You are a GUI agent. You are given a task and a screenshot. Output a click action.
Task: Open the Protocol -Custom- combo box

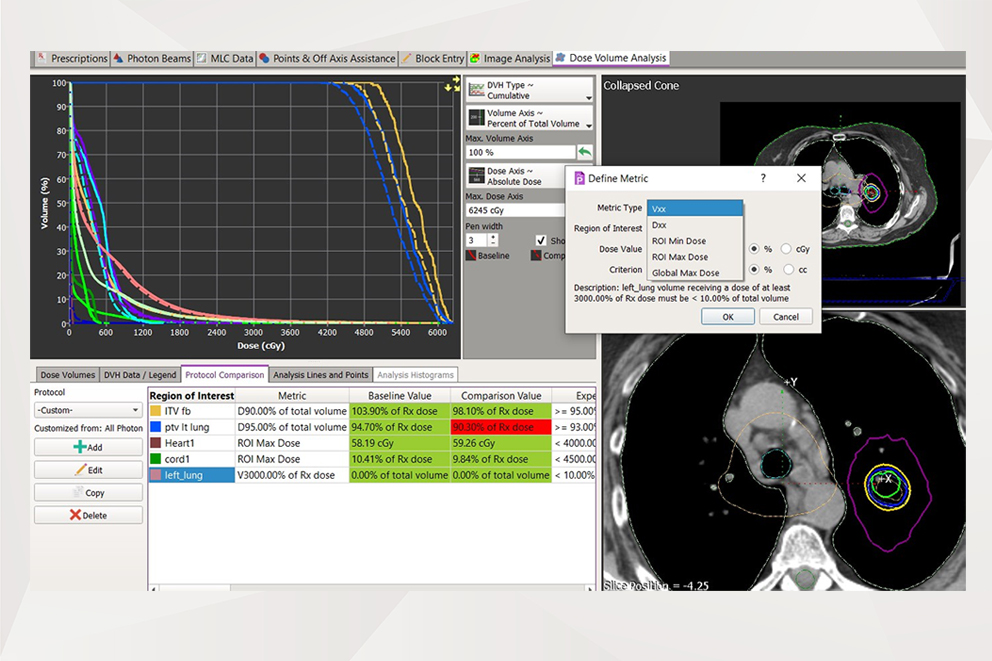[88, 410]
